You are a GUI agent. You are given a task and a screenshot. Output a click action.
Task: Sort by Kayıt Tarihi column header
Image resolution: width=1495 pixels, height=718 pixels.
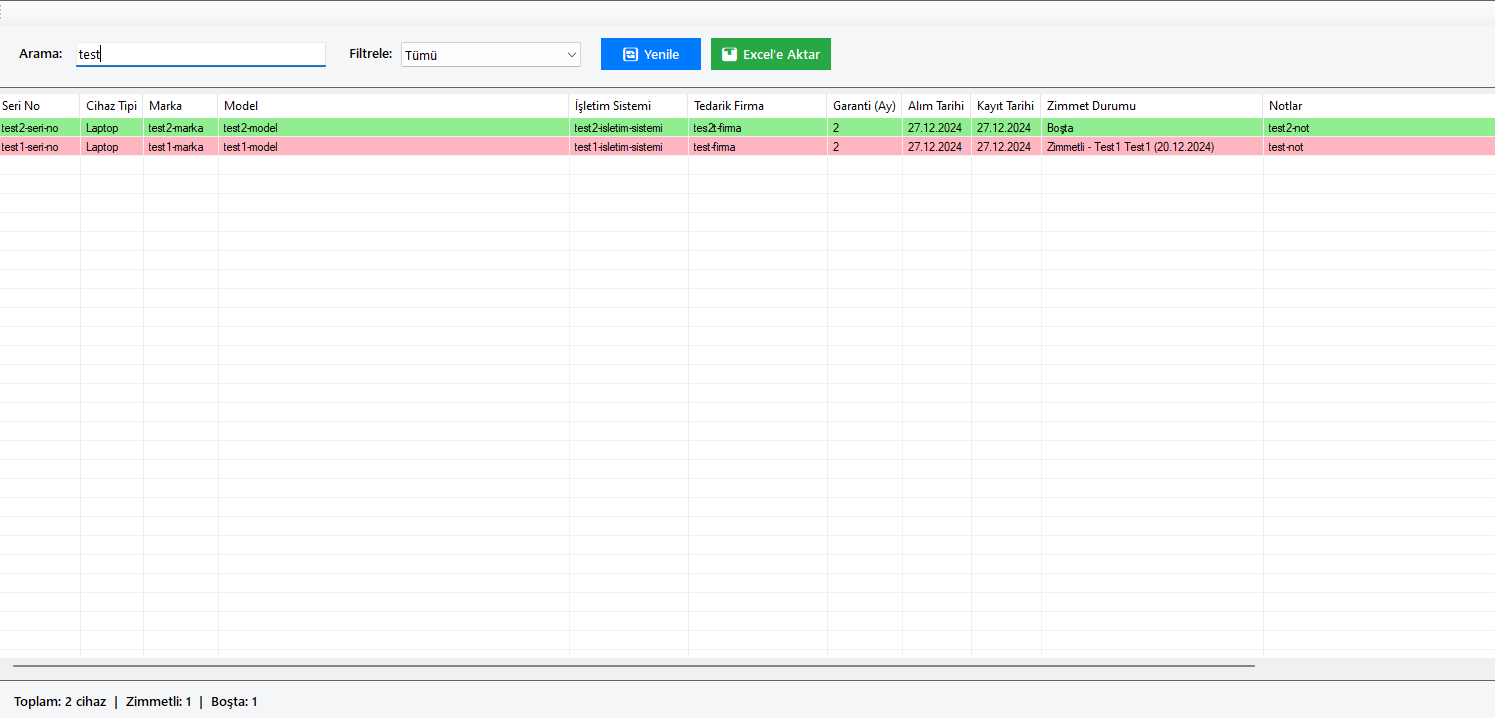[1006, 106]
